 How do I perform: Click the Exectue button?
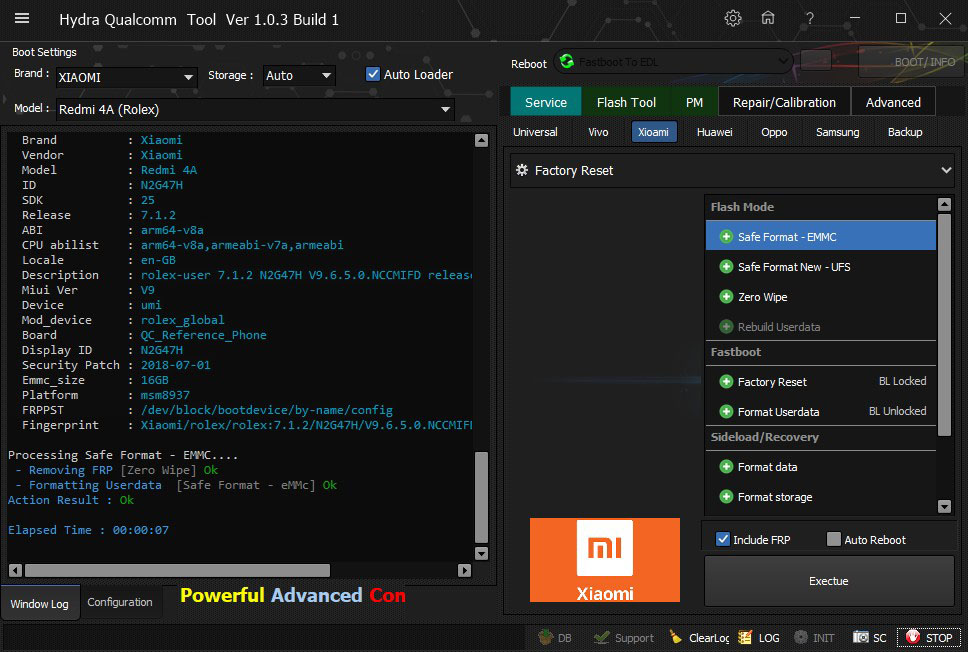coord(828,581)
